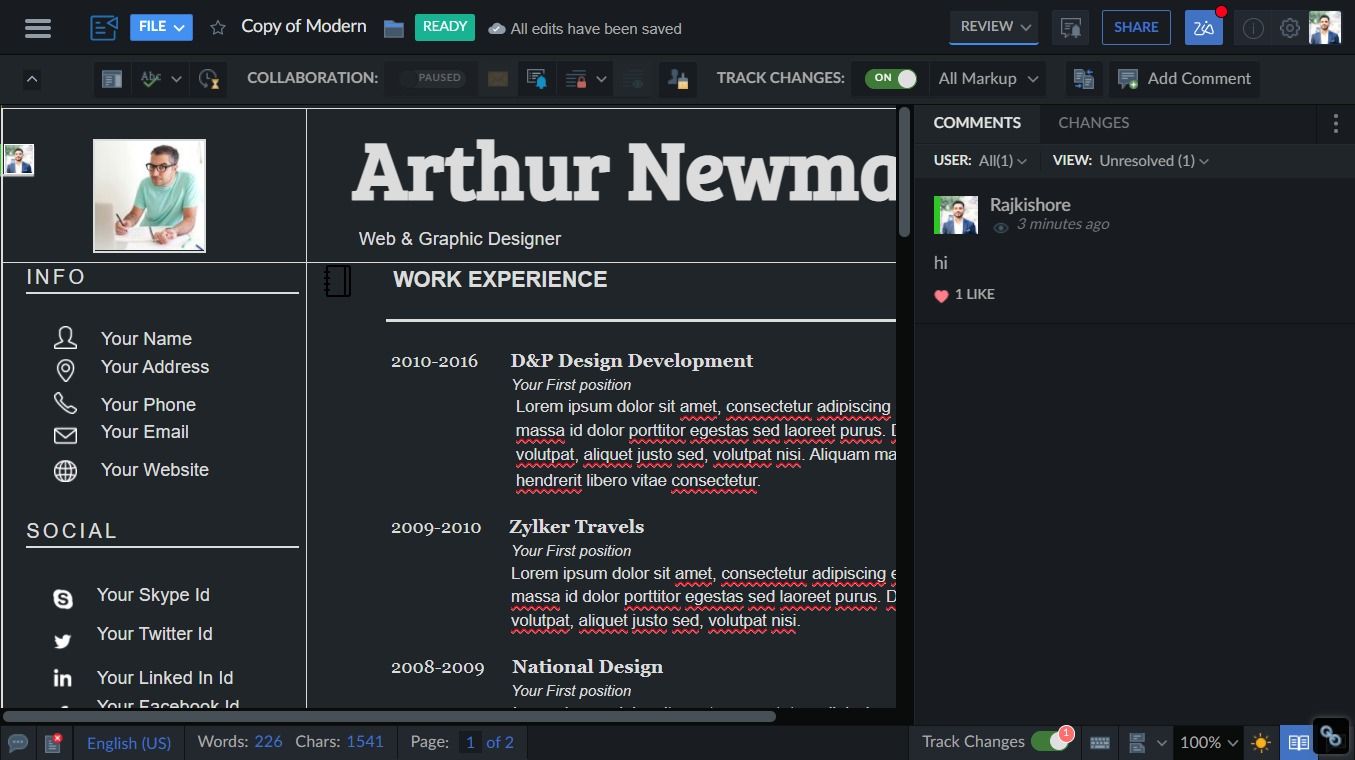Viewport: 1355px width, 760px height.
Task: Expand the spell check options arrow
Action: coord(176,79)
